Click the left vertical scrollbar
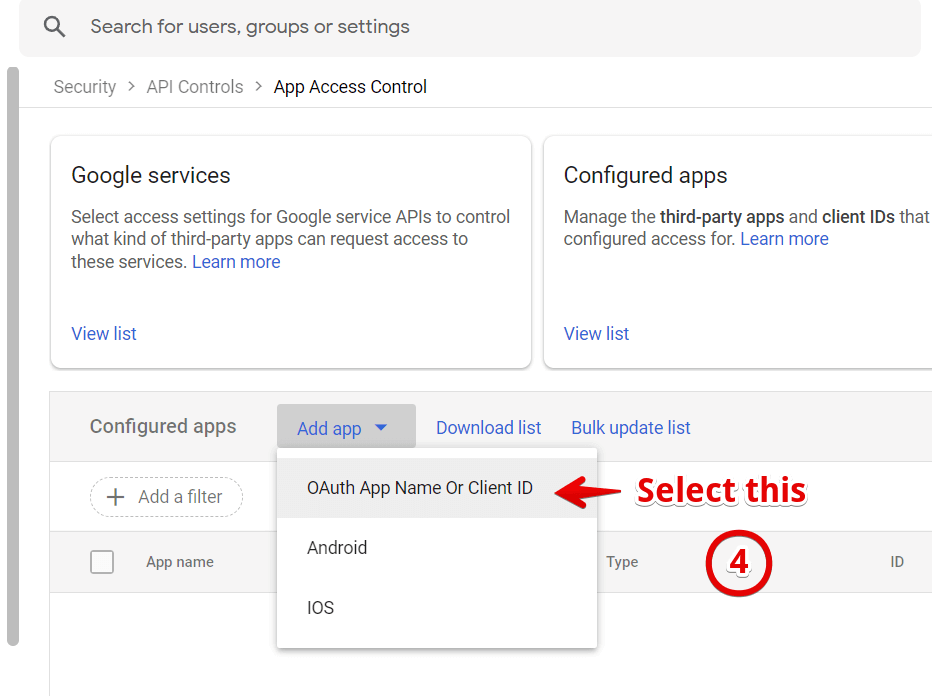Screen dimensions: 932x696 (12, 350)
